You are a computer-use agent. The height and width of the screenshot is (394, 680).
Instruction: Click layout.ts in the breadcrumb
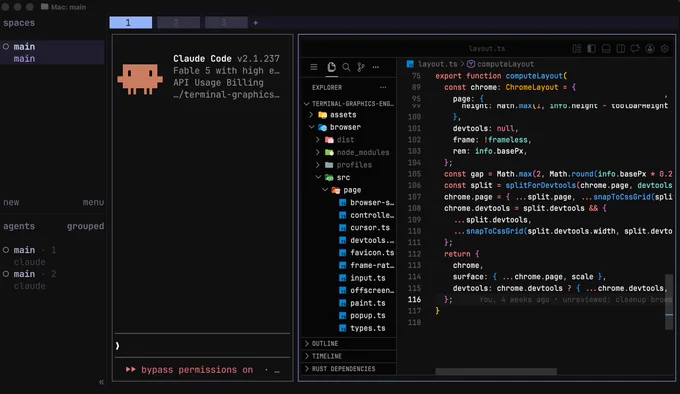tap(438, 64)
